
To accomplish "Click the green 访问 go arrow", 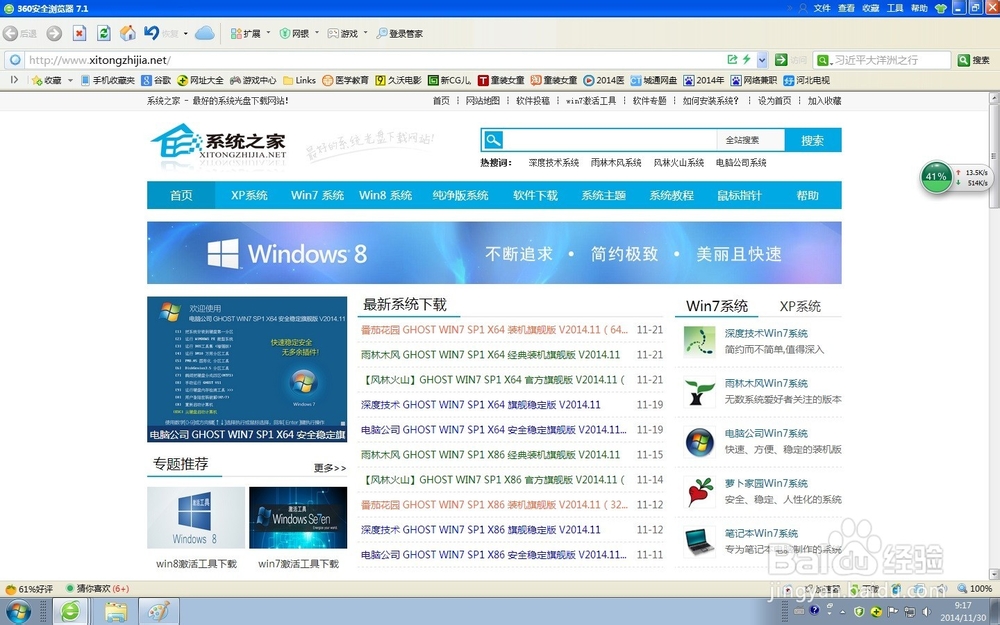I will tap(781, 60).
